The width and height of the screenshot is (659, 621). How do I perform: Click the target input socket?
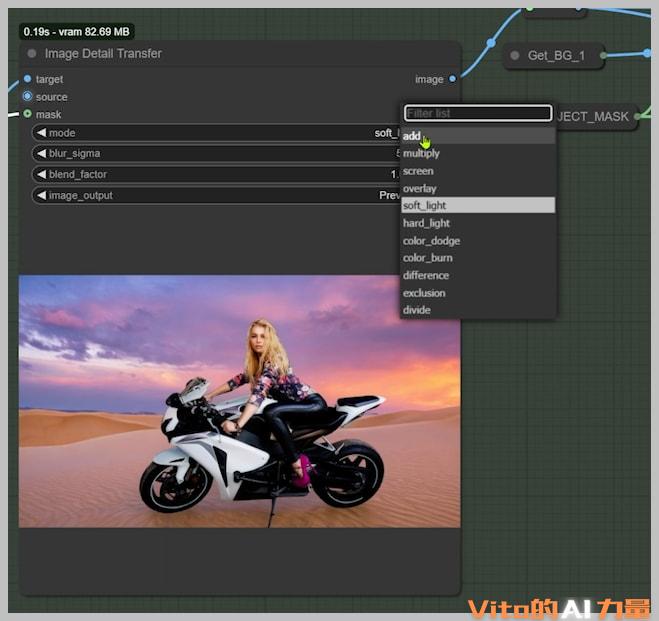tap(27, 79)
